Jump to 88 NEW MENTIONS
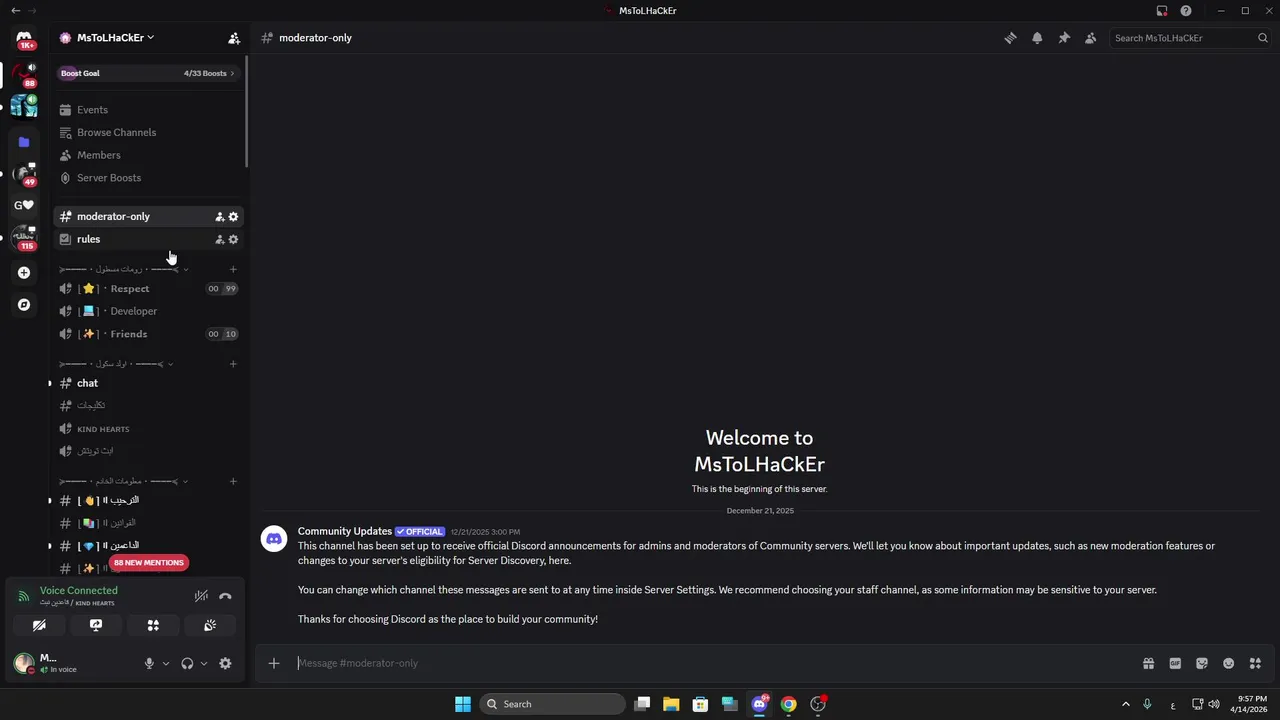 coord(148,562)
